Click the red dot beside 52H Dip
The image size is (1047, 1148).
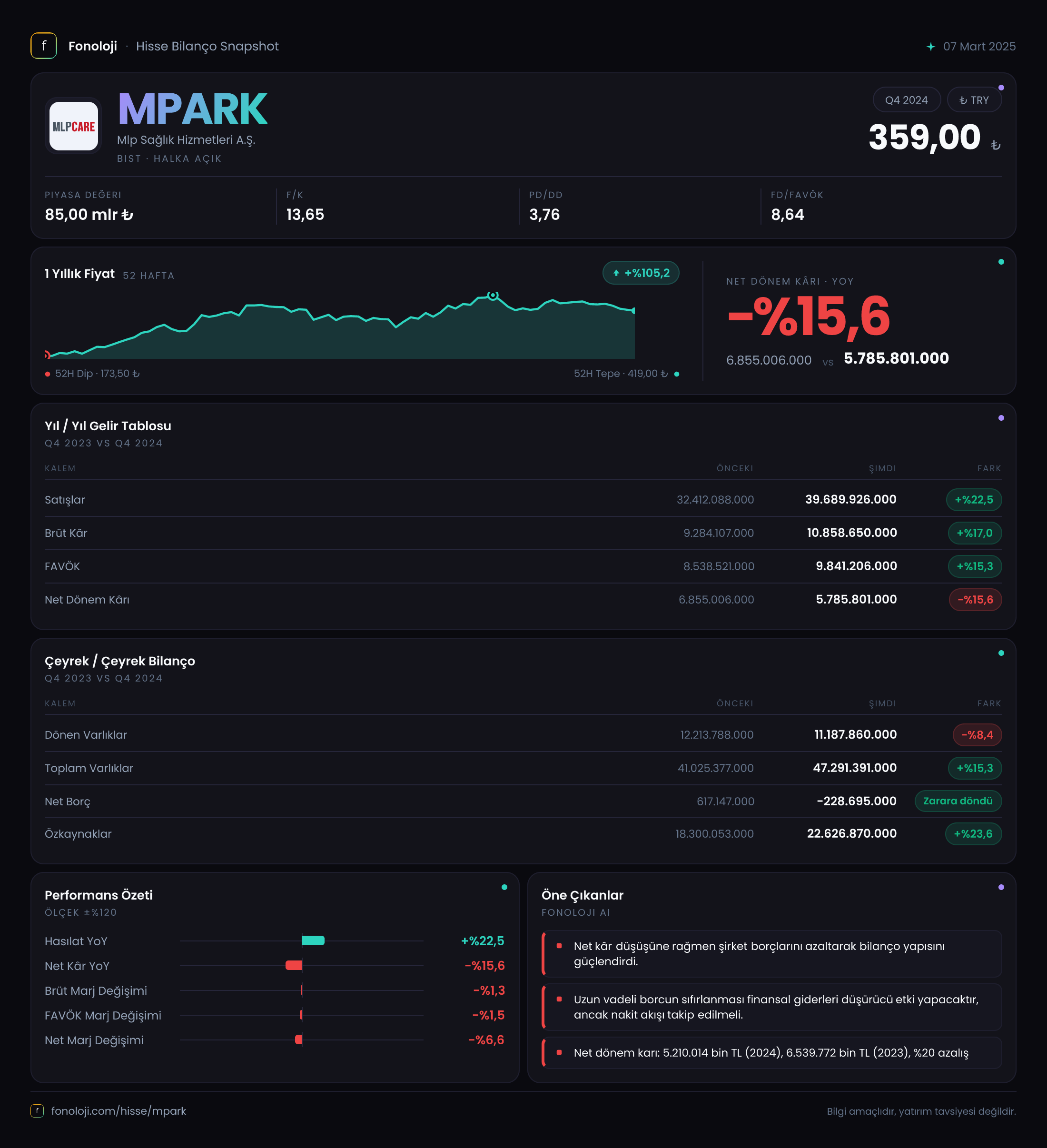48,374
